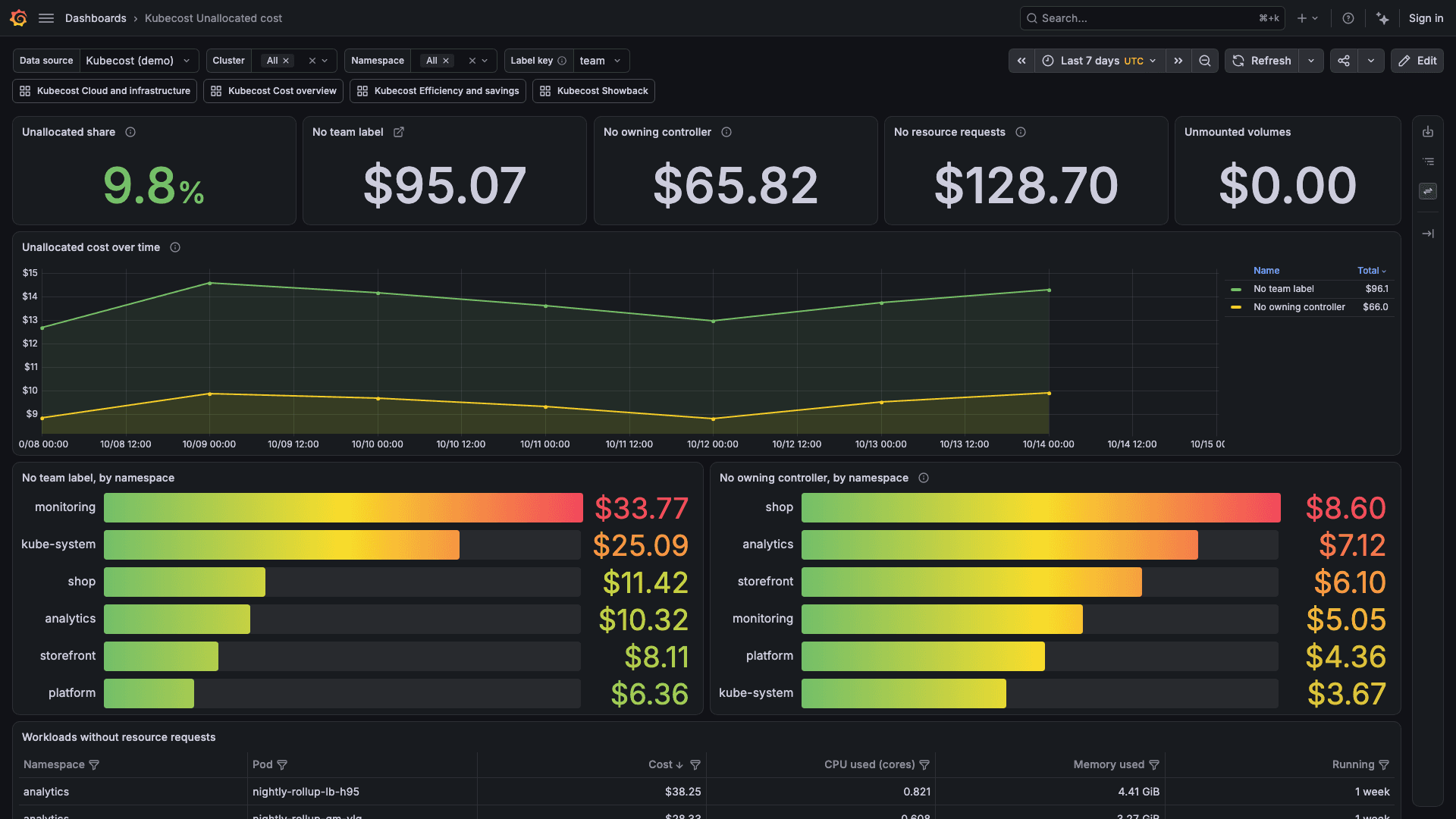Viewport: 1456px width, 819px height.
Task: Shift time range forward
Action: point(1178,61)
